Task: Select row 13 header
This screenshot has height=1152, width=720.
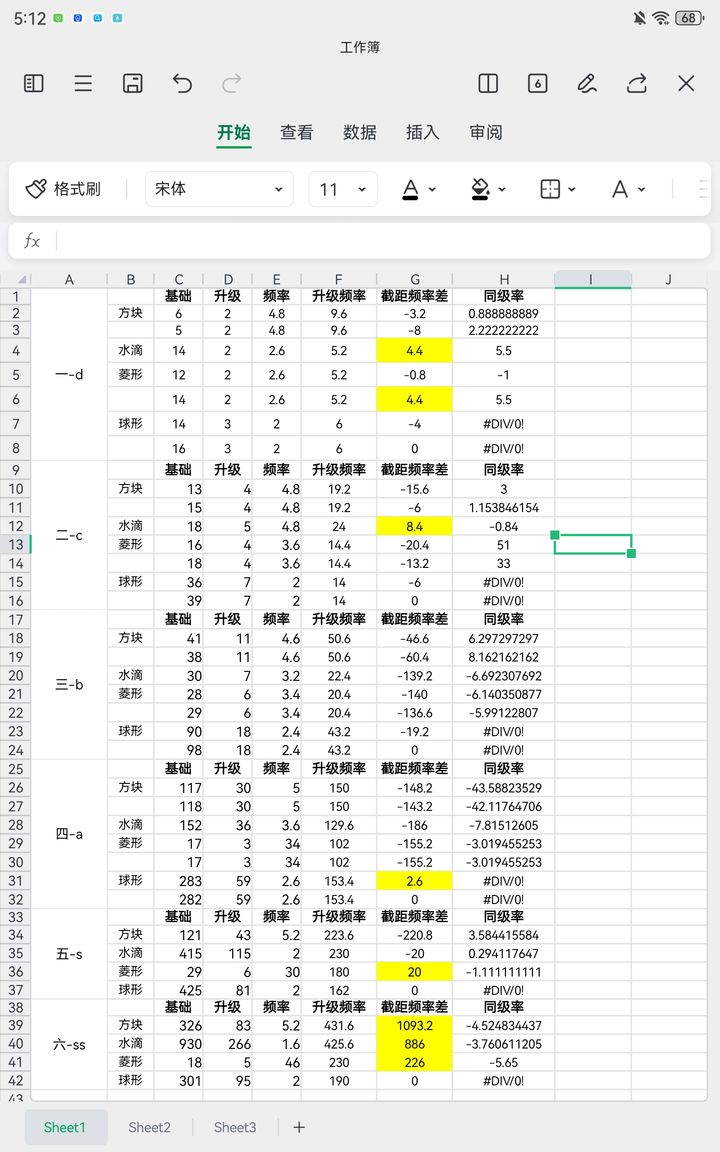Action: pyautogui.click(x=15, y=544)
